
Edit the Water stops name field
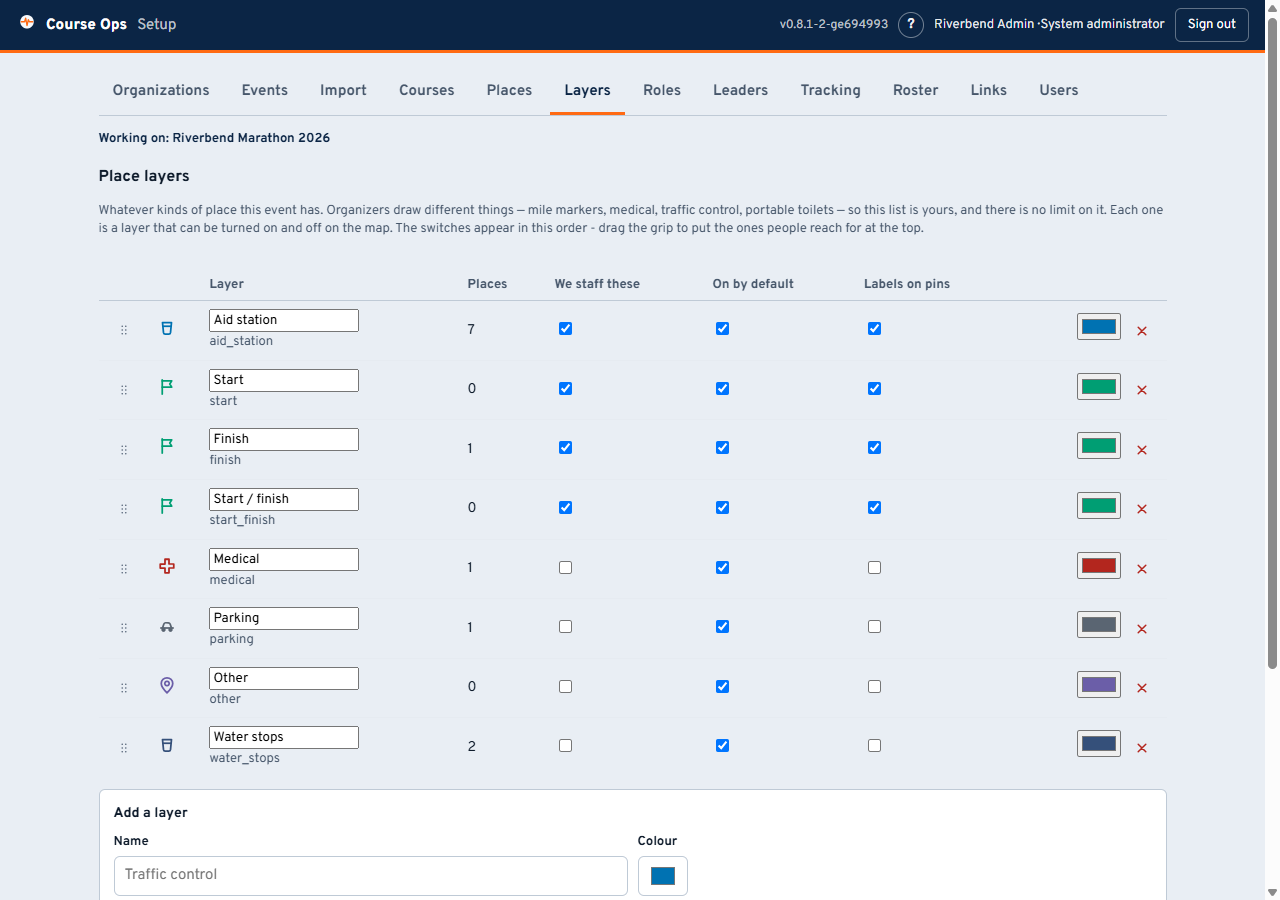[x=284, y=737]
